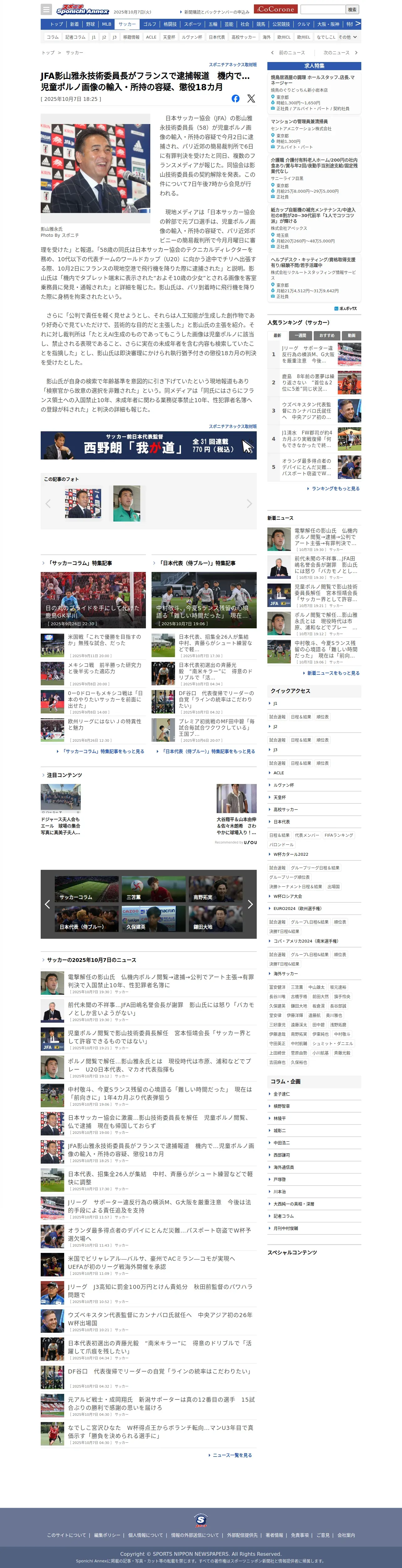This screenshot has height=1568, width=402.
Task: Slide topic carousel left arrow
Action: click(48, 904)
